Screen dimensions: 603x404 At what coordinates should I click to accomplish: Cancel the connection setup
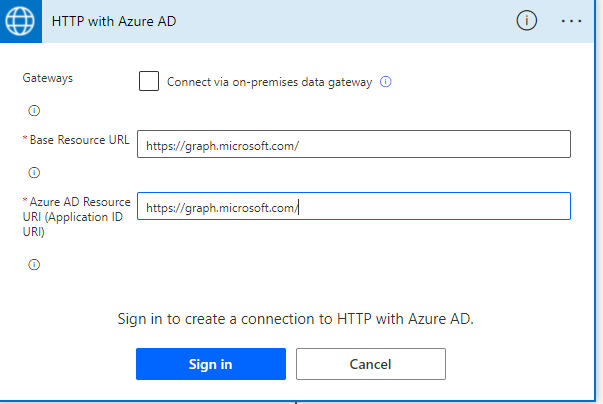(x=370, y=364)
